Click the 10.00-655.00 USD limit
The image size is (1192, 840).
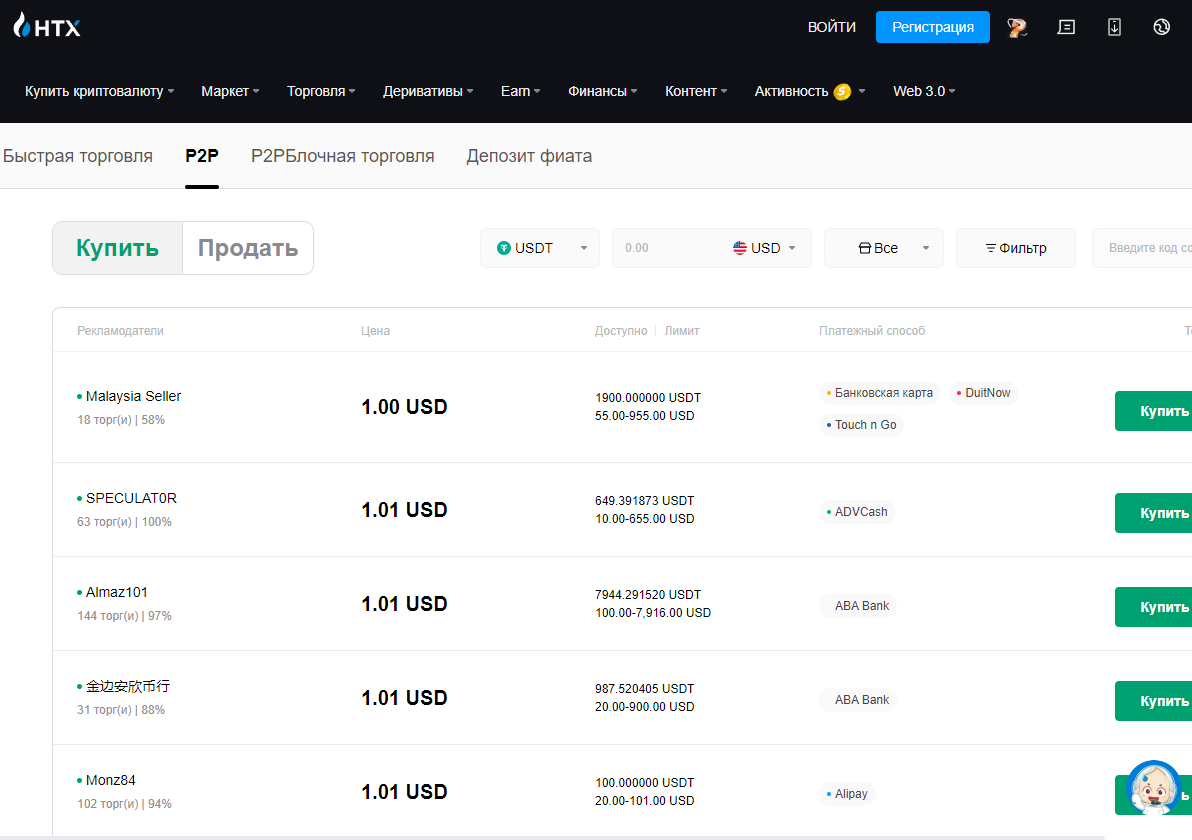645,518
